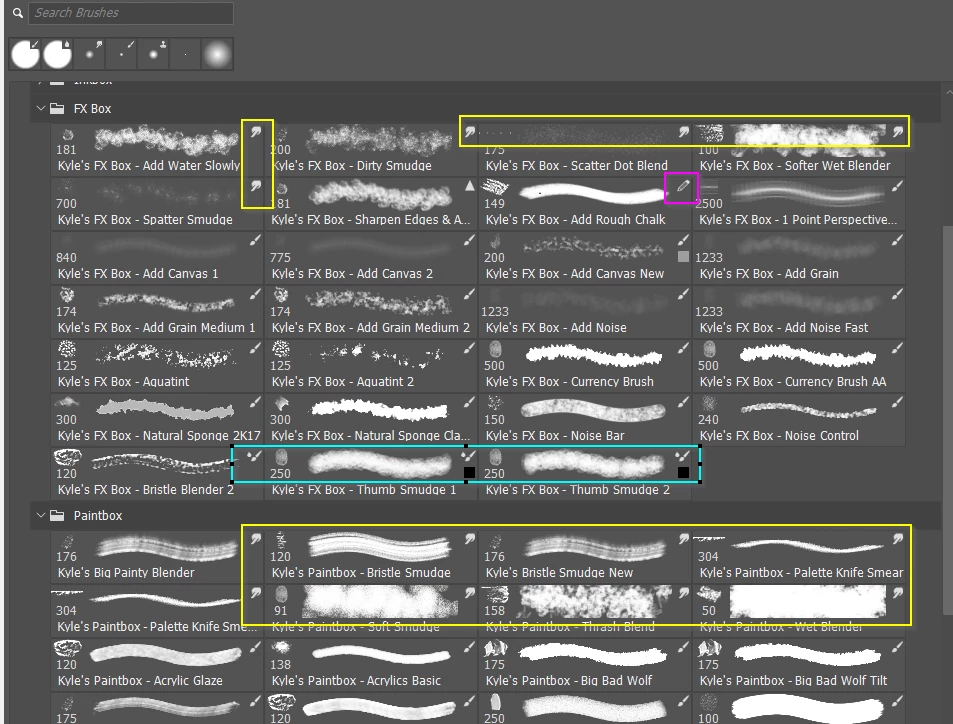The height and width of the screenshot is (724, 953).
Task: Select the soft round recent brush preset
Action: [217, 54]
